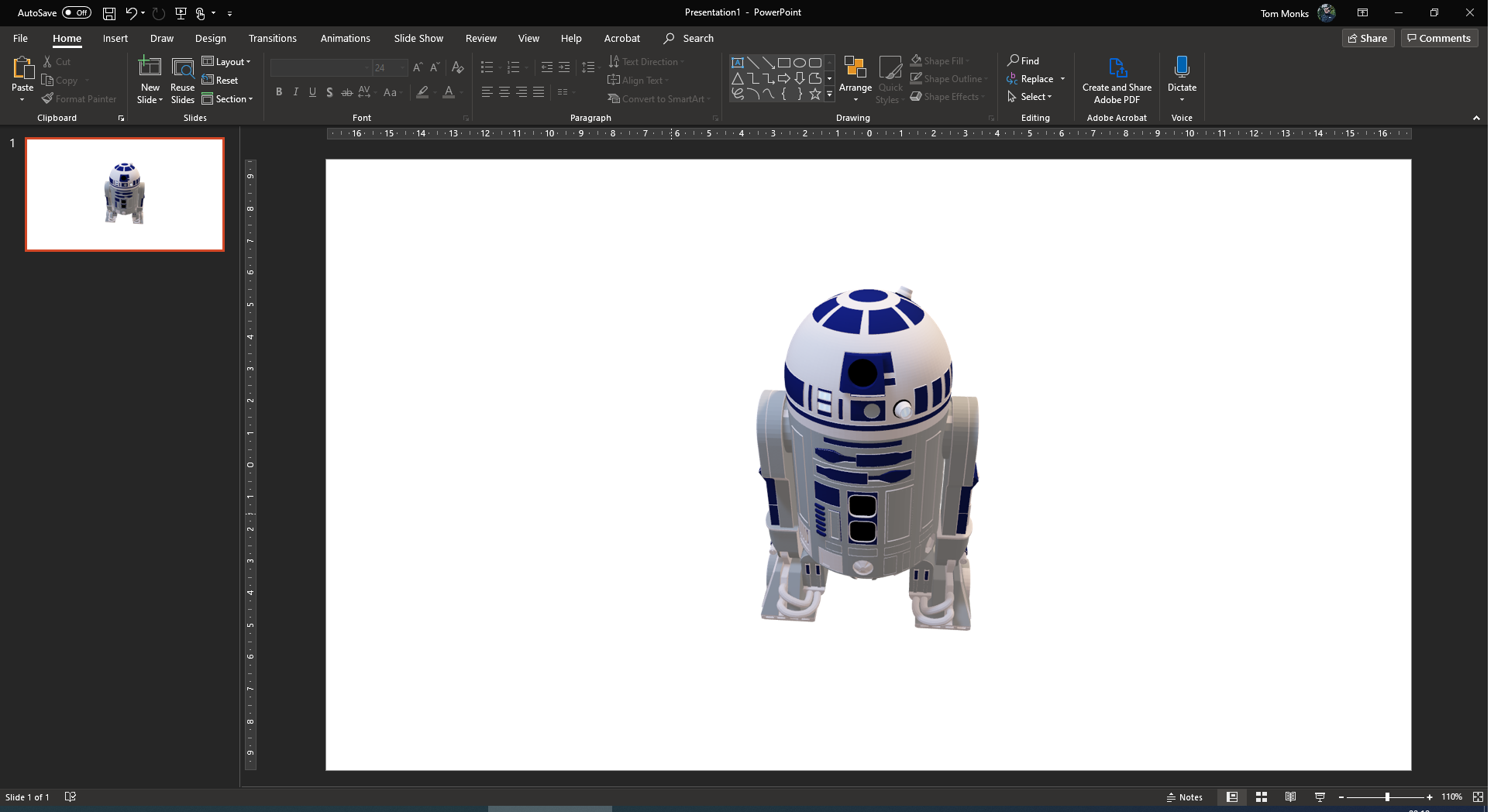This screenshot has width=1494, height=812.
Task: Select the Text Box shape icon
Action: pyautogui.click(x=738, y=63)
